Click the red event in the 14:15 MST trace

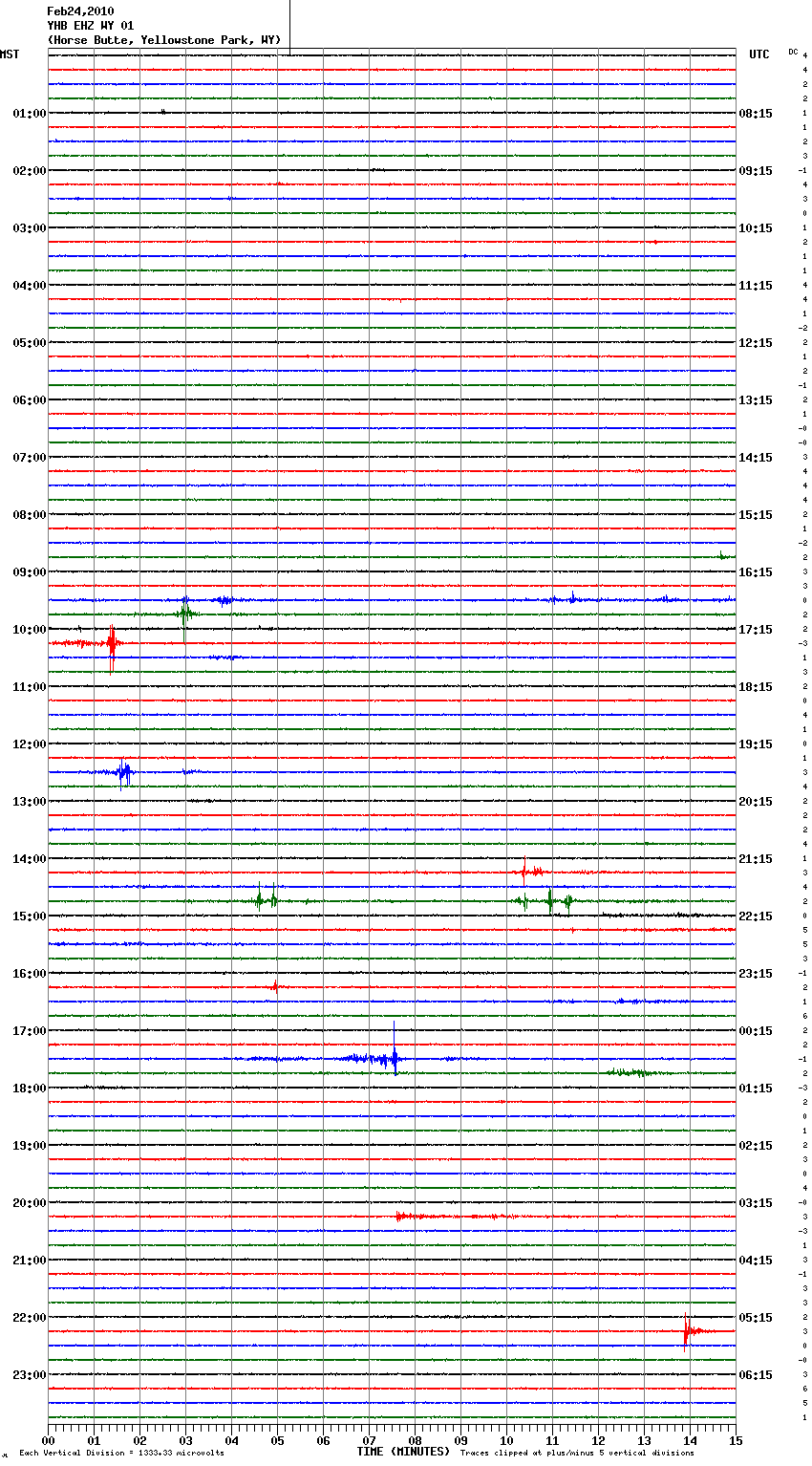pos(530,871)
